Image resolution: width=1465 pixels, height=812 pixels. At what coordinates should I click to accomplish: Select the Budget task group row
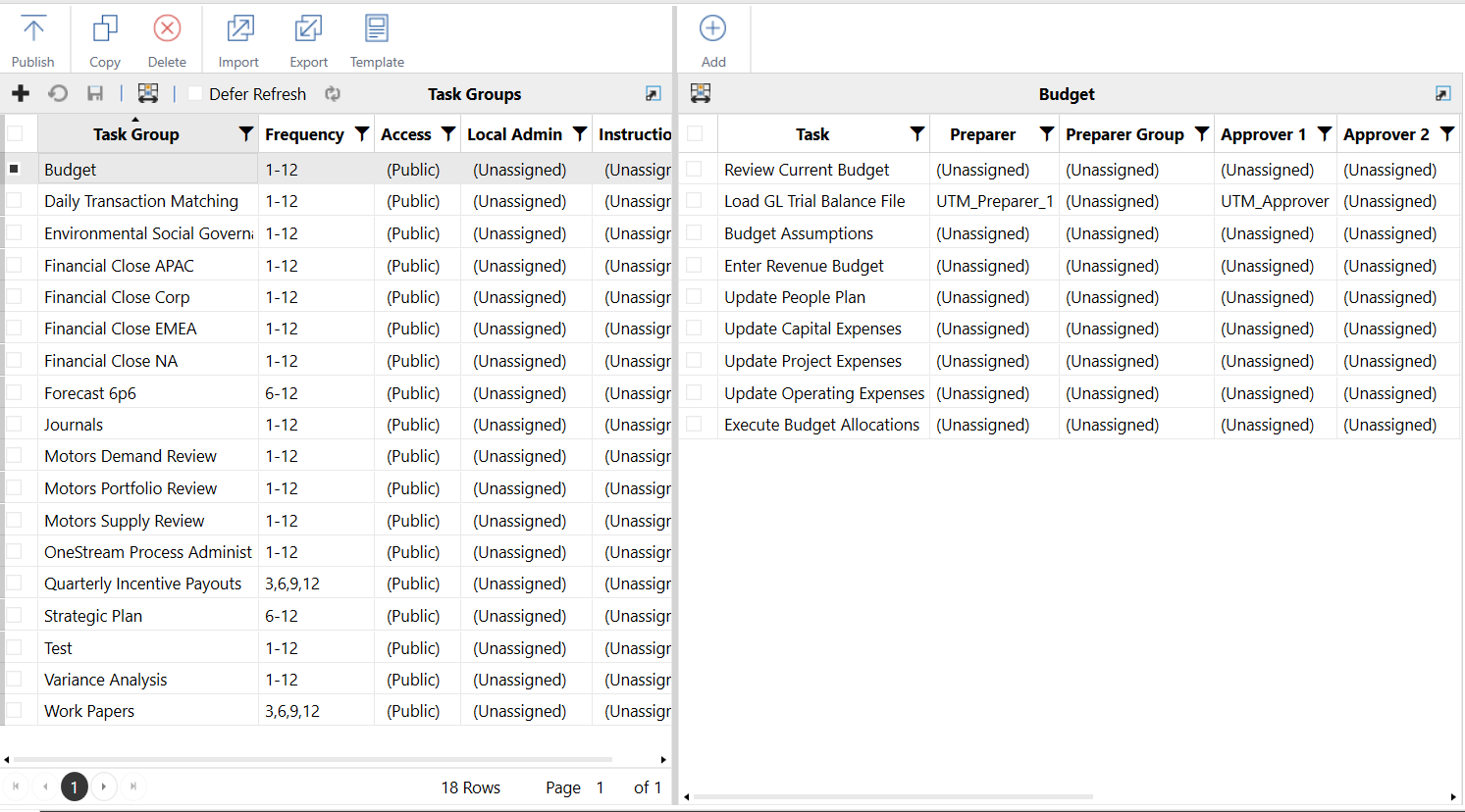(x=337, y=170)
